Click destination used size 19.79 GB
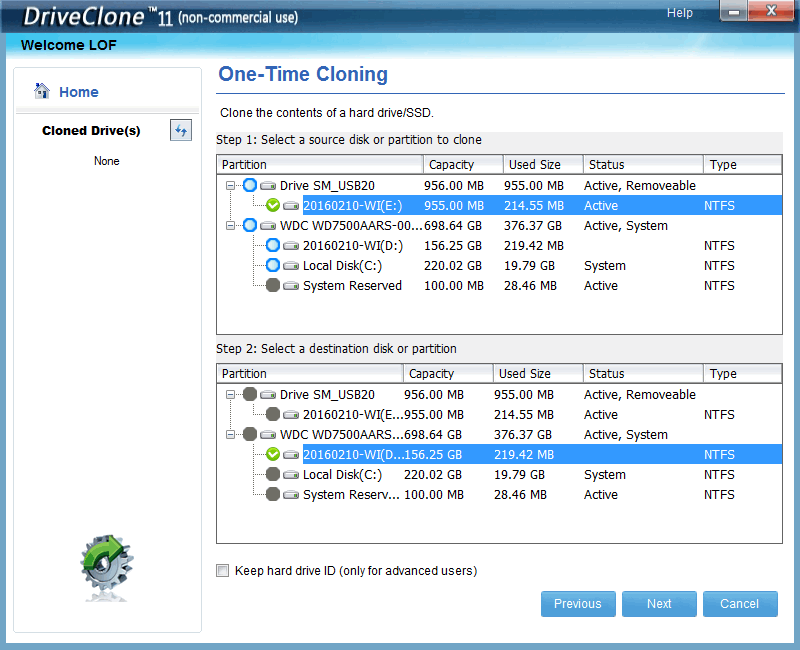This screenshot has height=650, width=800. (519, 474)
